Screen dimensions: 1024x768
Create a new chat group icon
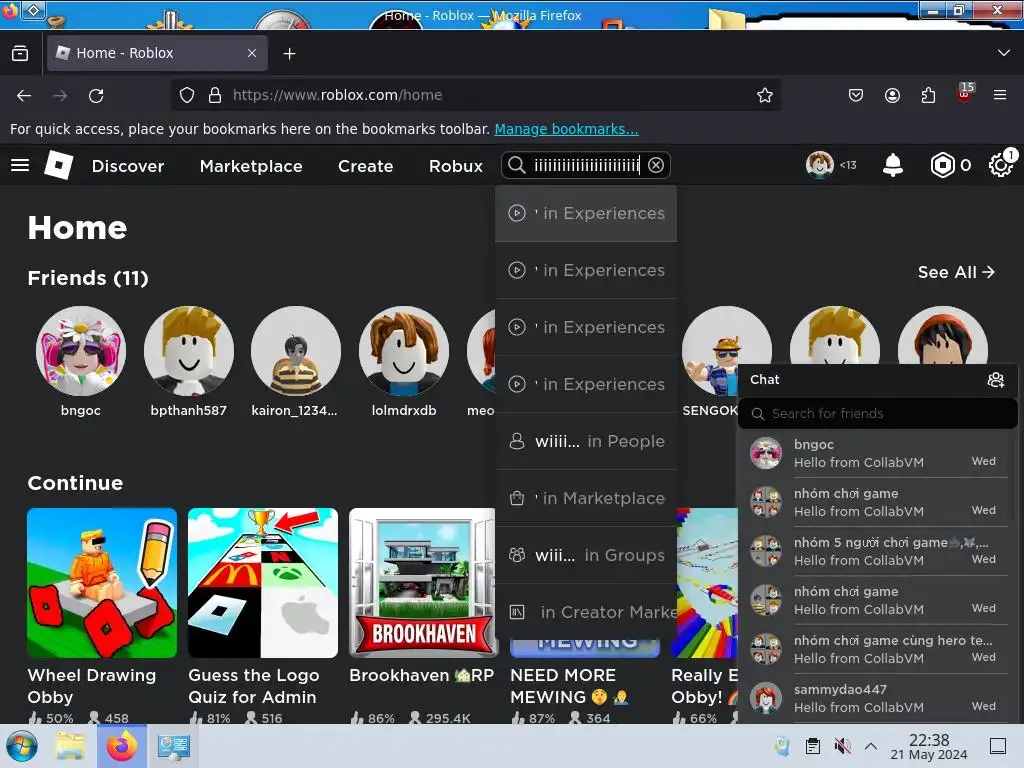click(995, 379)
